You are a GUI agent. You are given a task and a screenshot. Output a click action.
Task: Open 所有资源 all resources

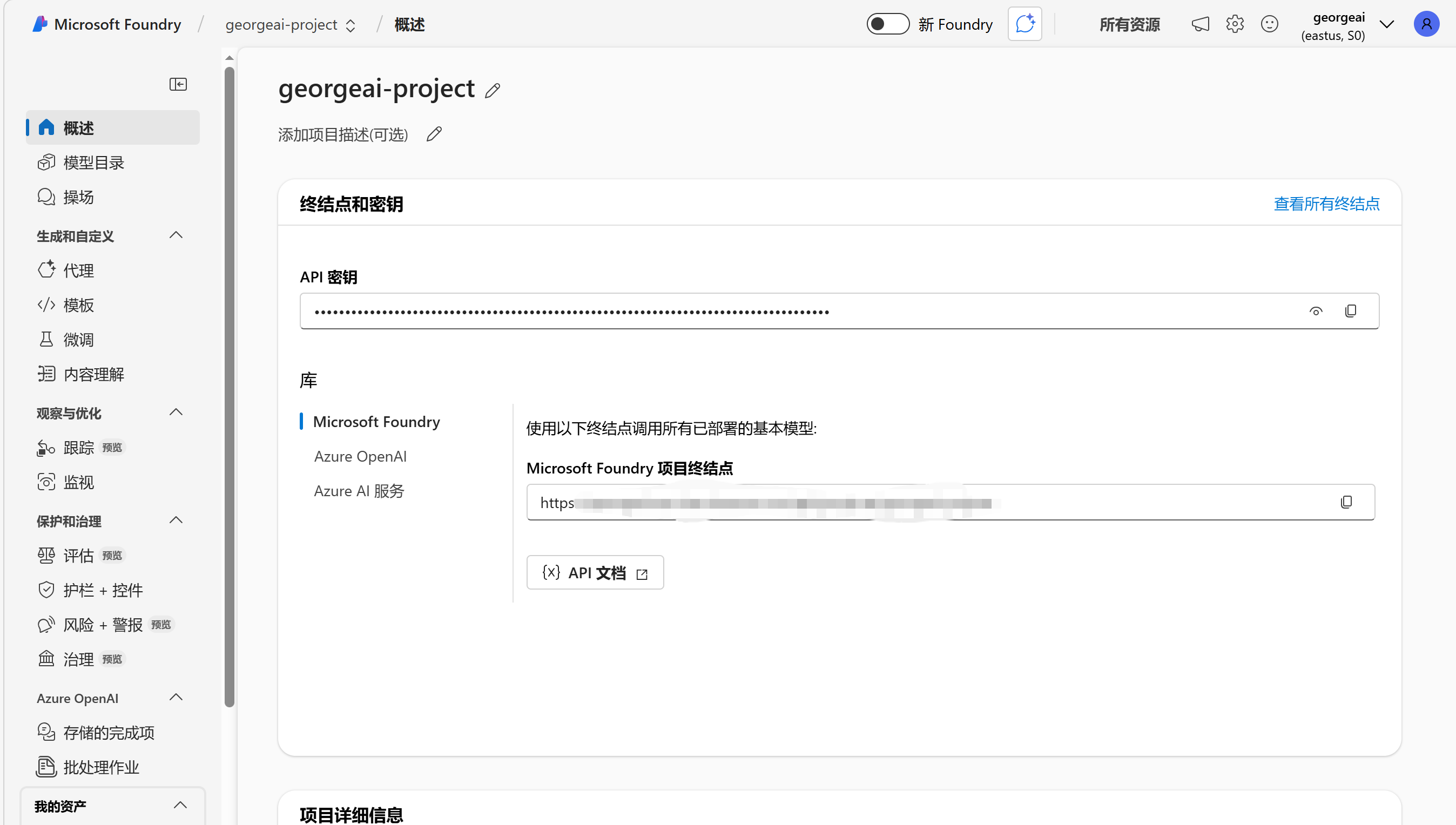[1130, 25]
